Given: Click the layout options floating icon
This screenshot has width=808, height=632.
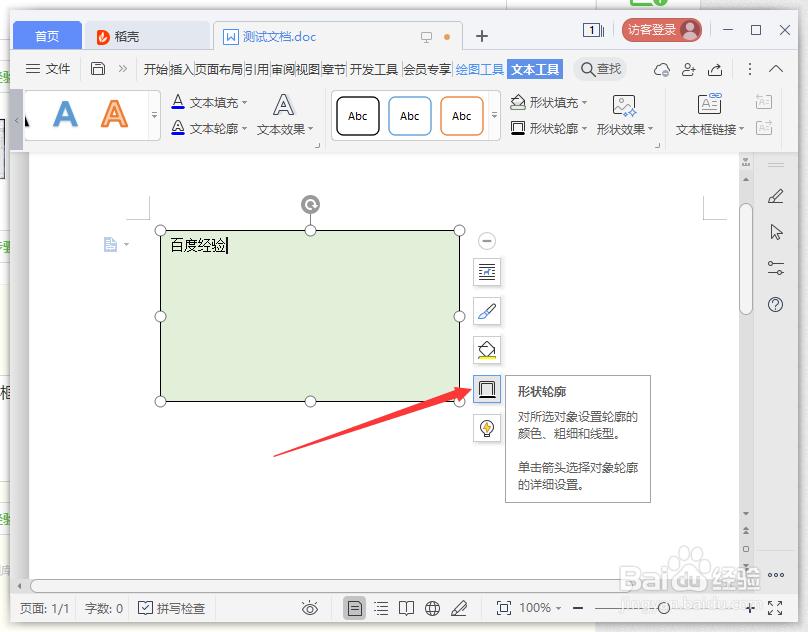Looking at the screenshot, I should click(x=487, y=272).
